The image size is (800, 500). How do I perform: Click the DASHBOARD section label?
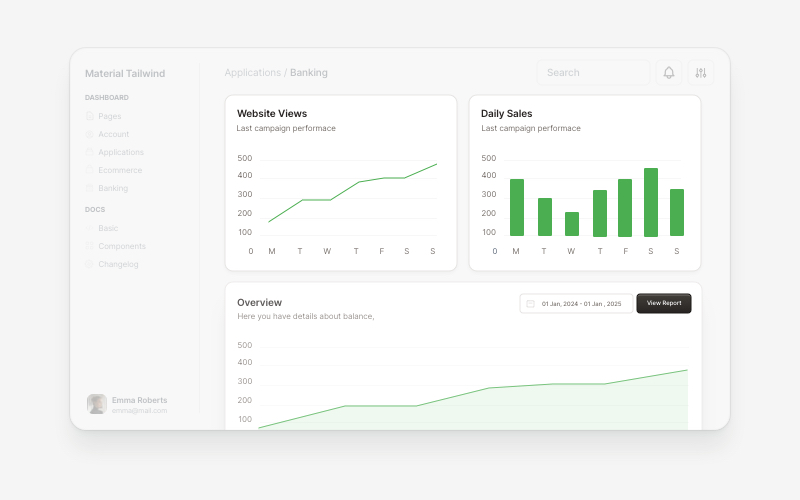tap(107, 97)
